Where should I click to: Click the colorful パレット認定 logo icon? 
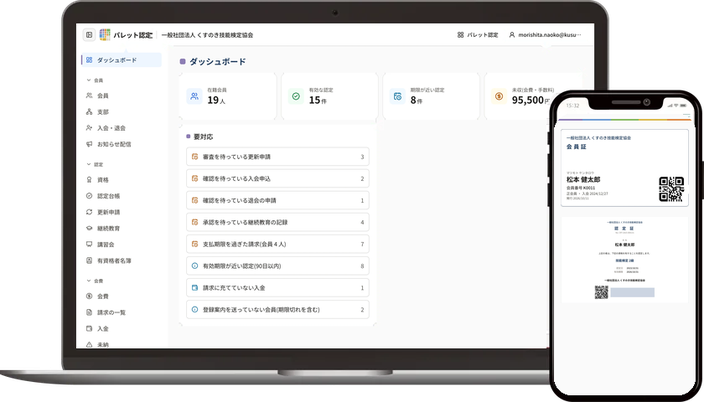[105, 35]
